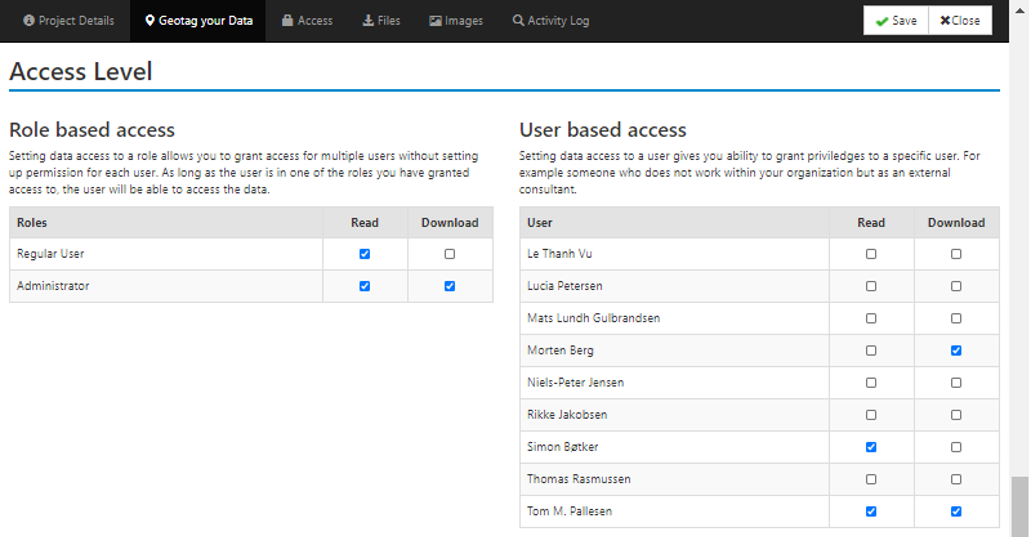Grant Read to Thomas Rasmussen
This screenshot has width=1029, height=537.
[x=871, y=479]
